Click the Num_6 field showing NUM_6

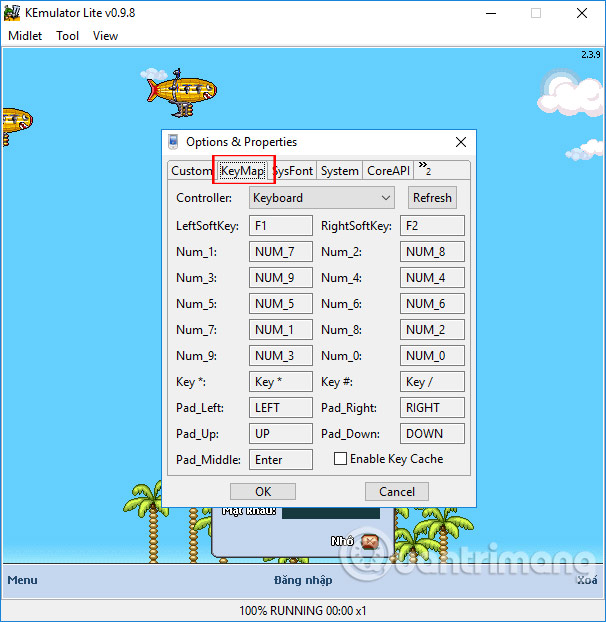pos(432,303)
